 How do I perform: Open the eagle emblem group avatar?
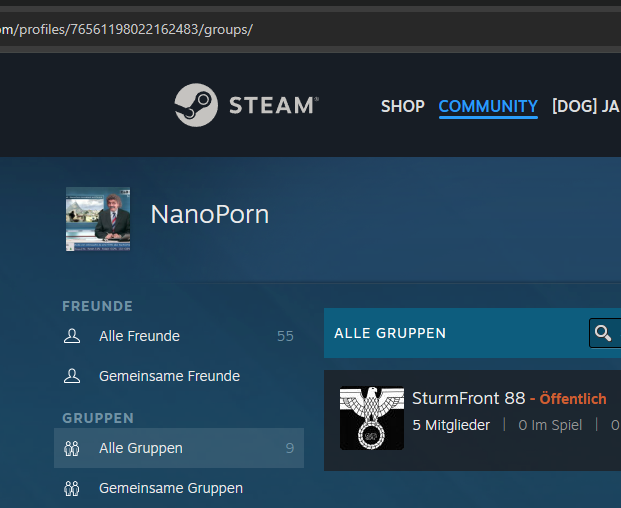point(371,418)
